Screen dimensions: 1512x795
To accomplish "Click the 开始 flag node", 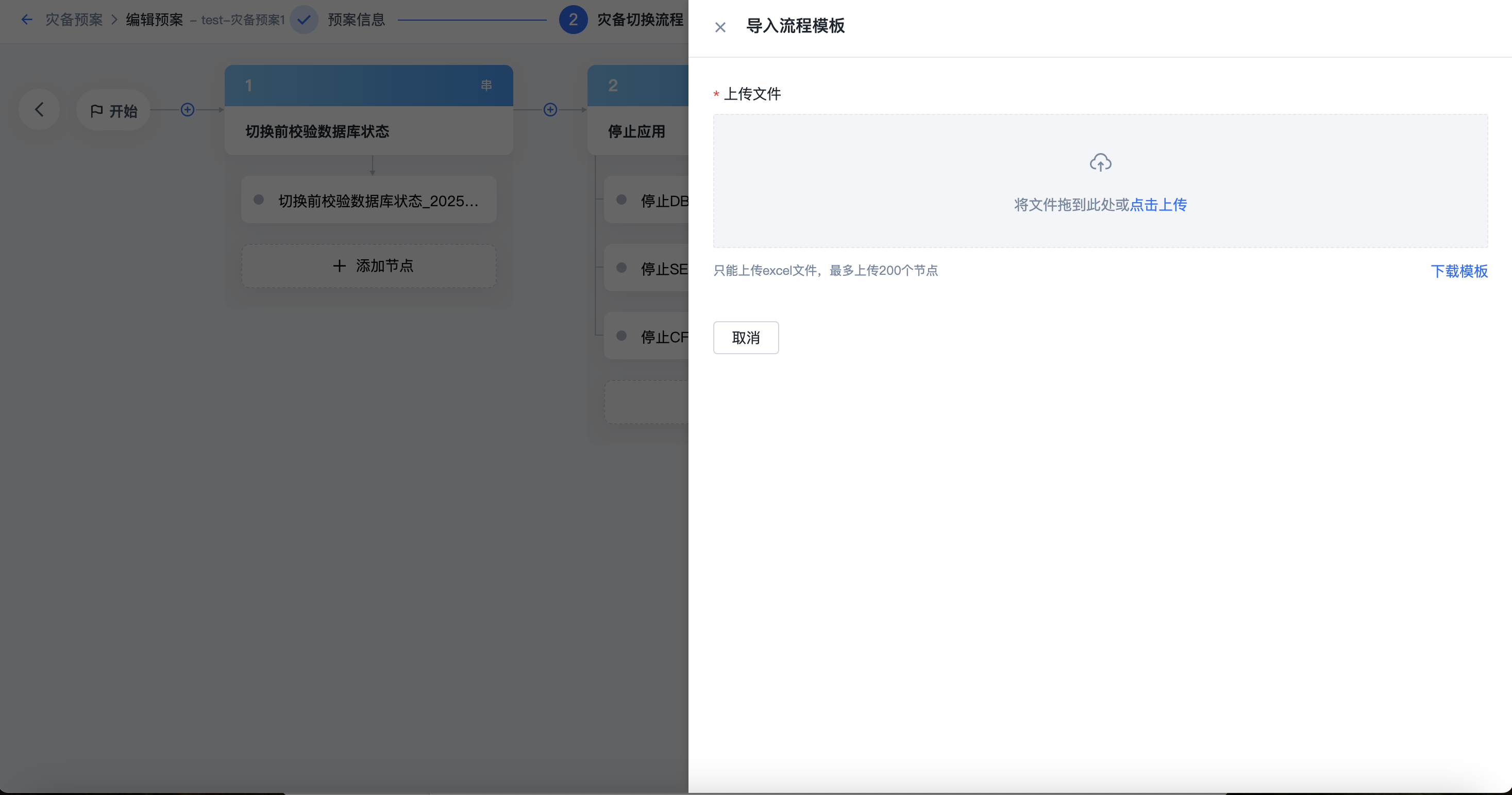I will point(113,110).
